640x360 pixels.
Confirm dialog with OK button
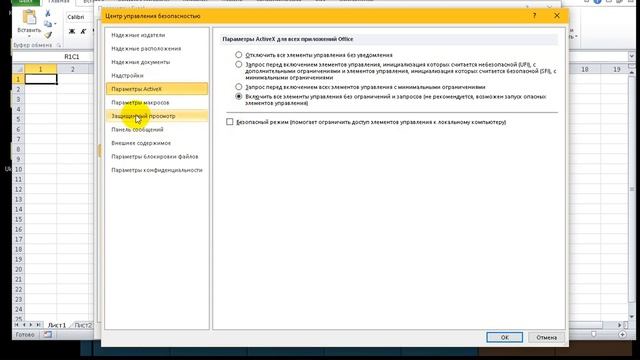click(504, 337)
